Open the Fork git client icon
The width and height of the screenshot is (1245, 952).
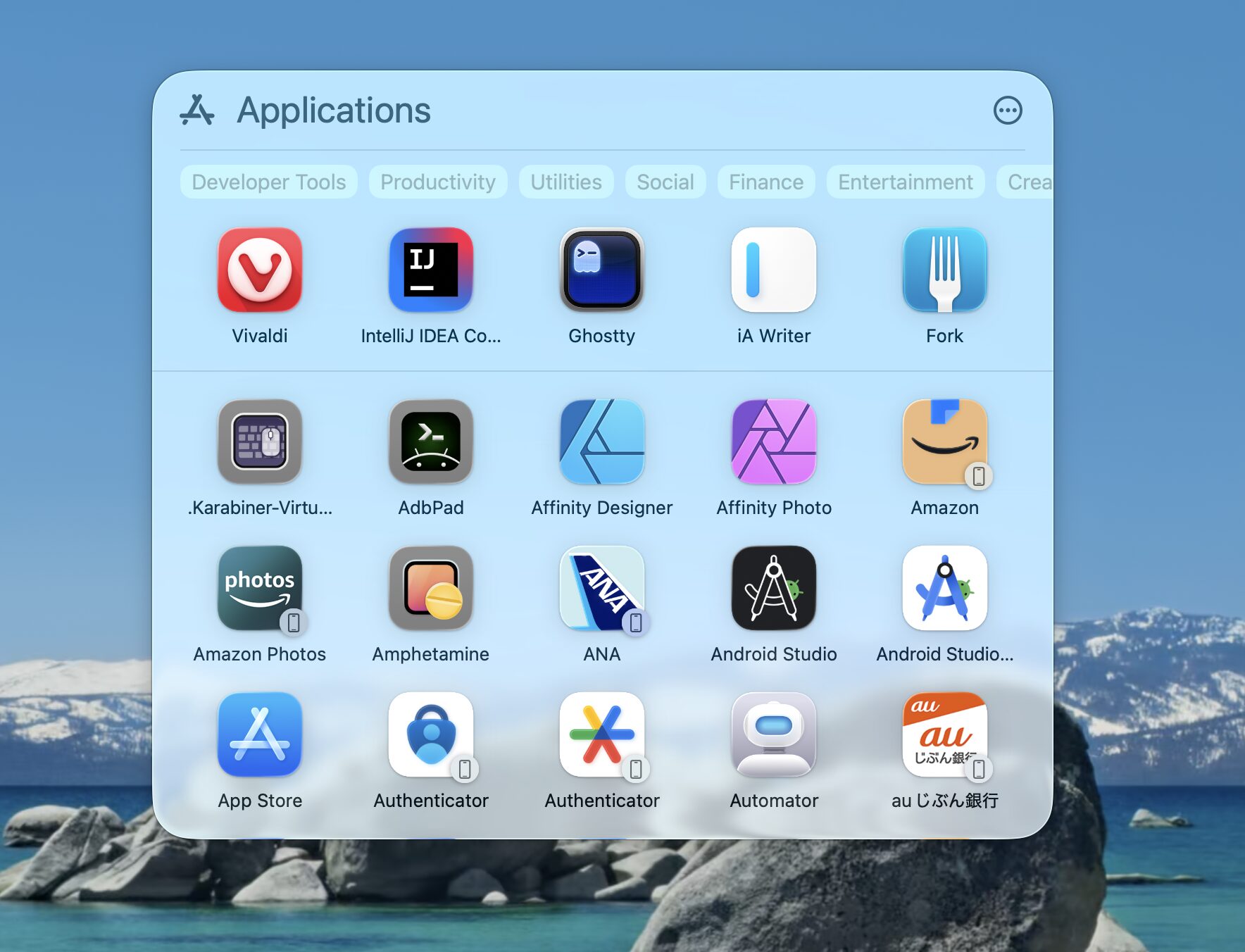945,270
